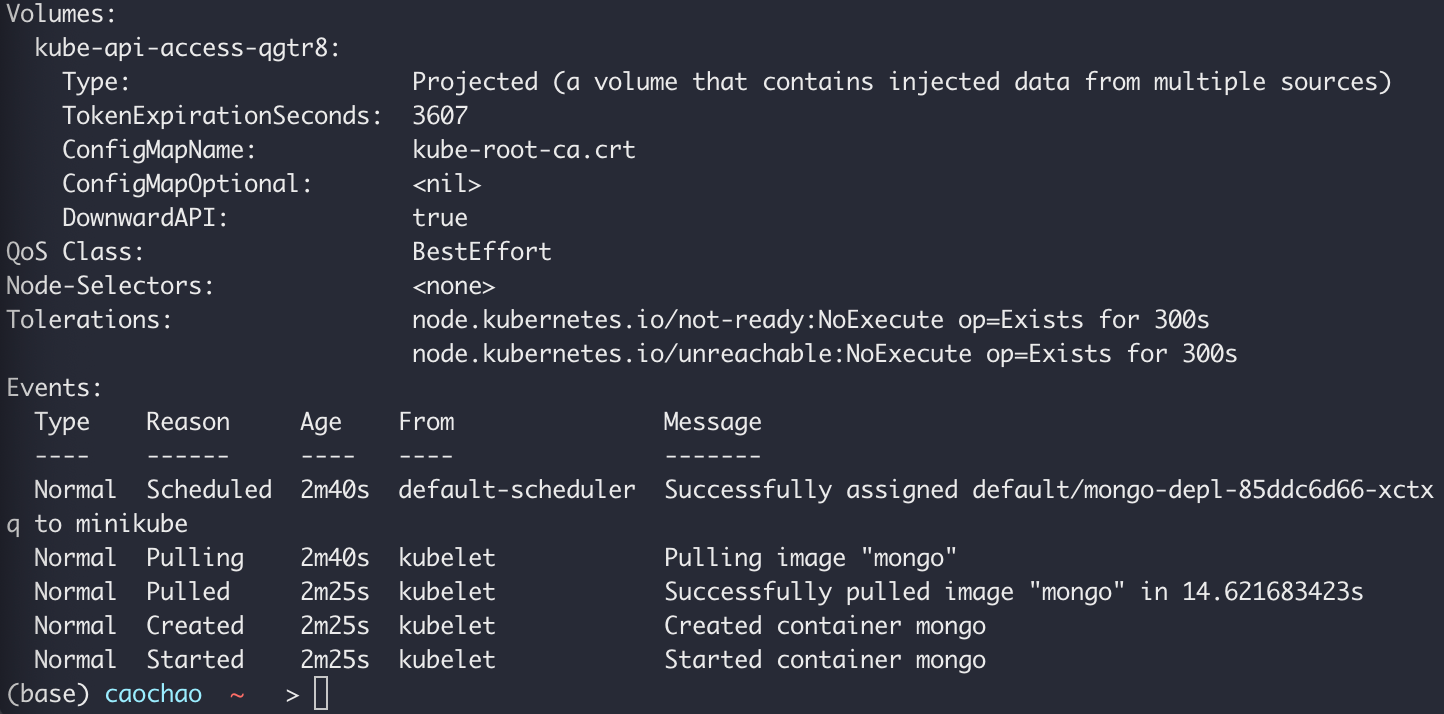
Task: Click the Successfully pulled image message
Action: pos(1013,592)
